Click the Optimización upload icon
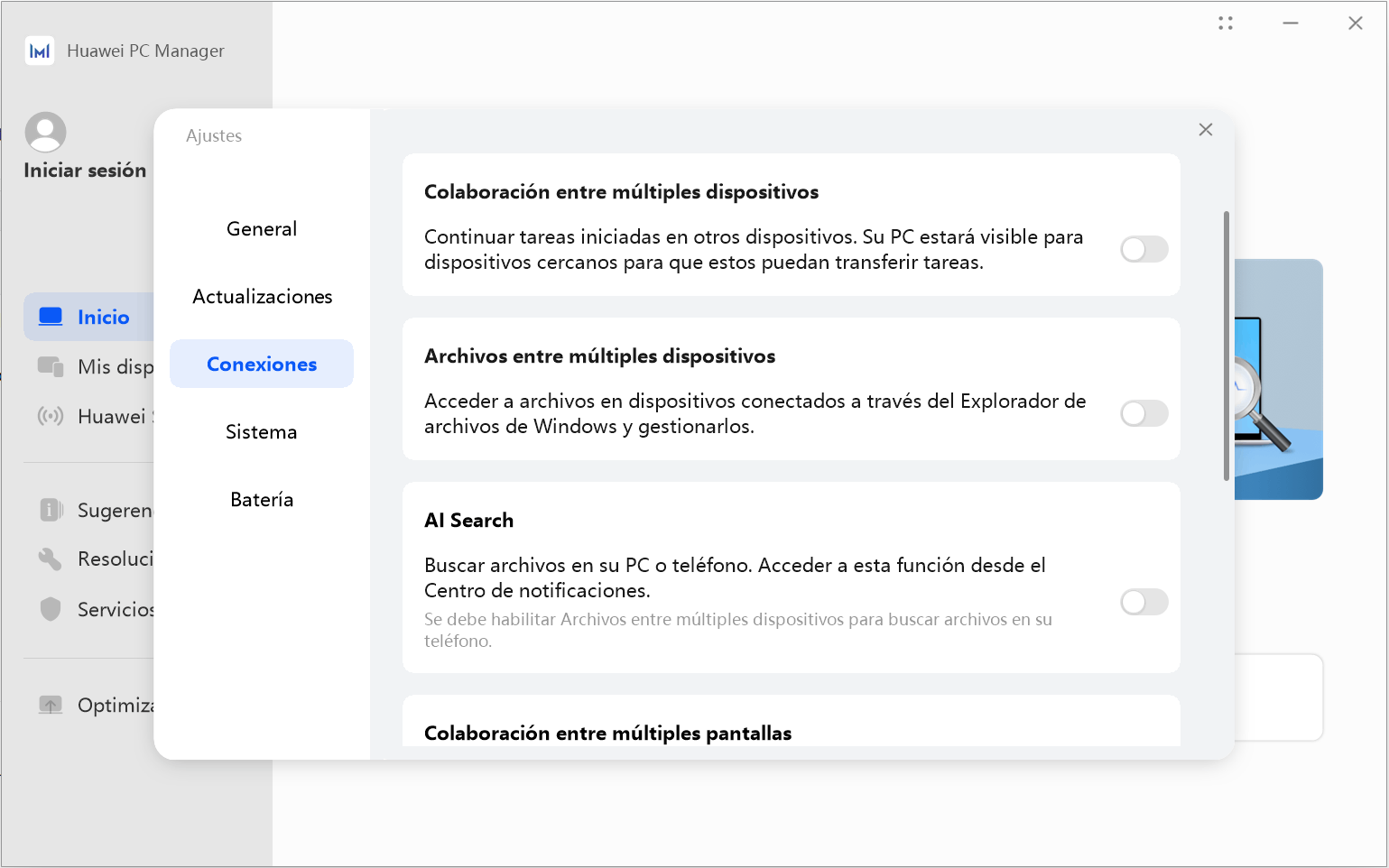The height and width of the screenshot is (868, 1389). (51, 705)
